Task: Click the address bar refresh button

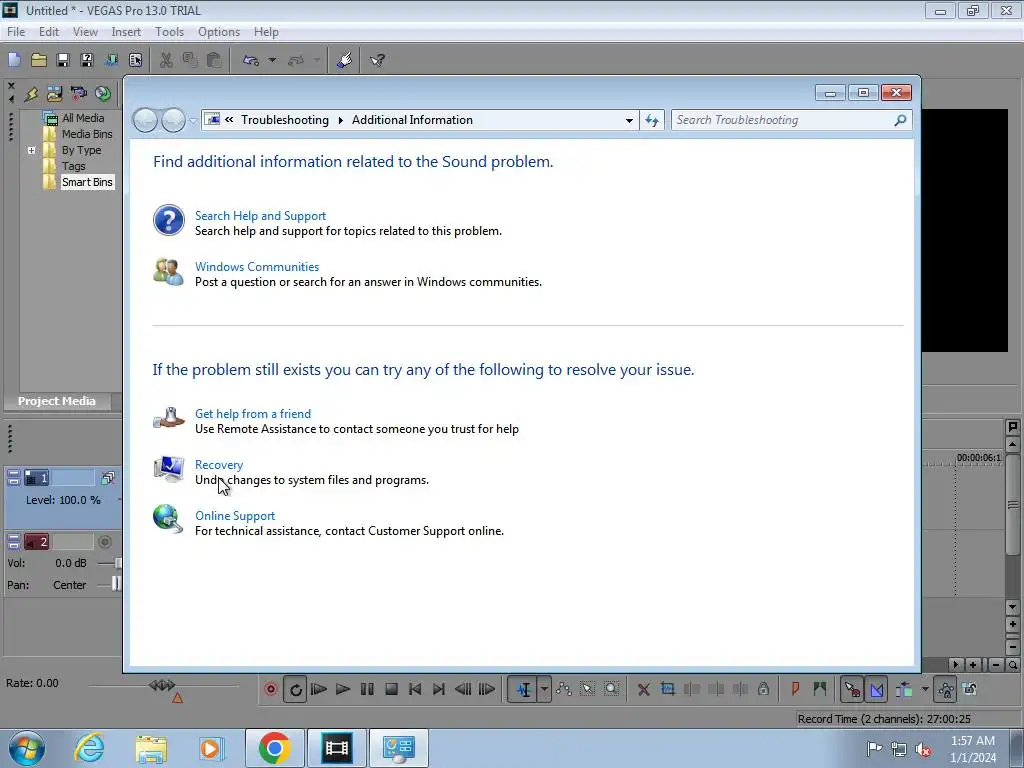Action: 652,120
